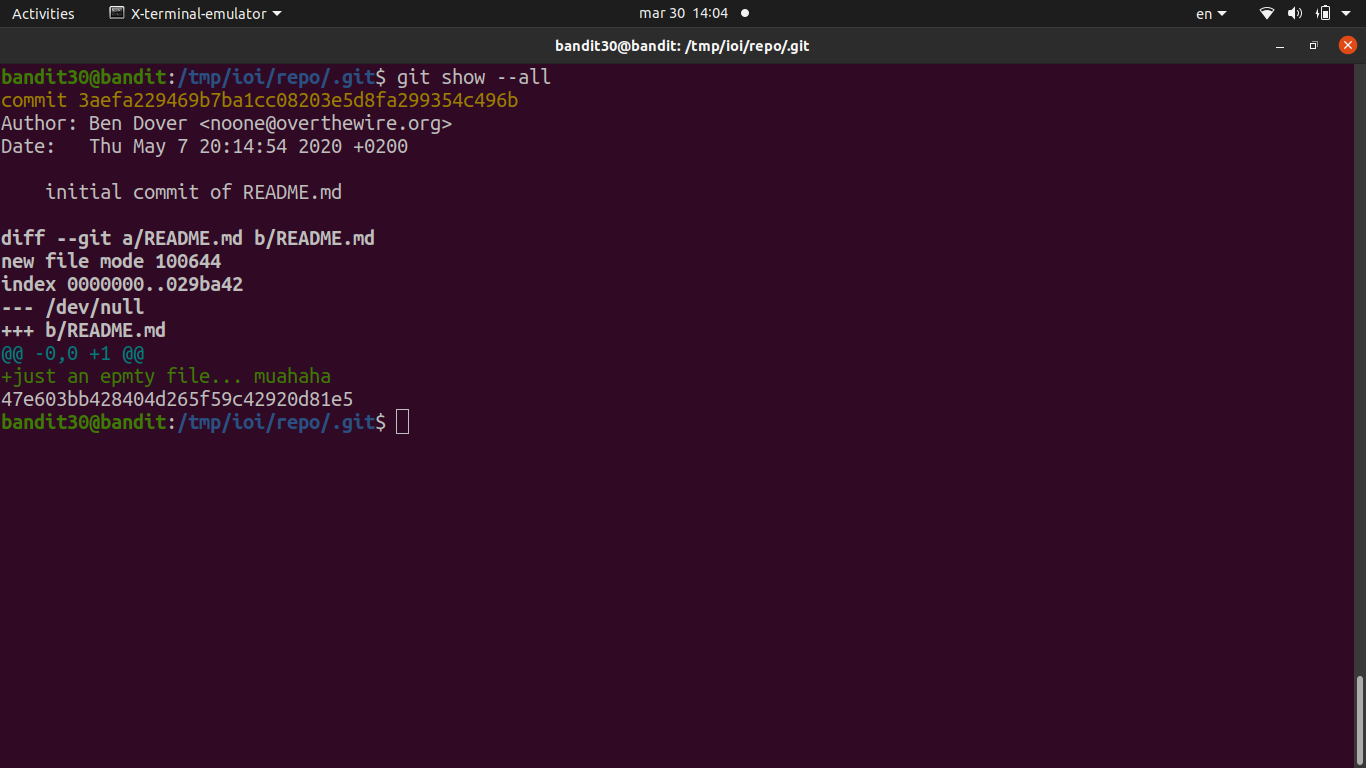Viewport: 1366px width, 768px height.
Task: Click the notification dot next to the clock
Action: (x=745, y=13)
